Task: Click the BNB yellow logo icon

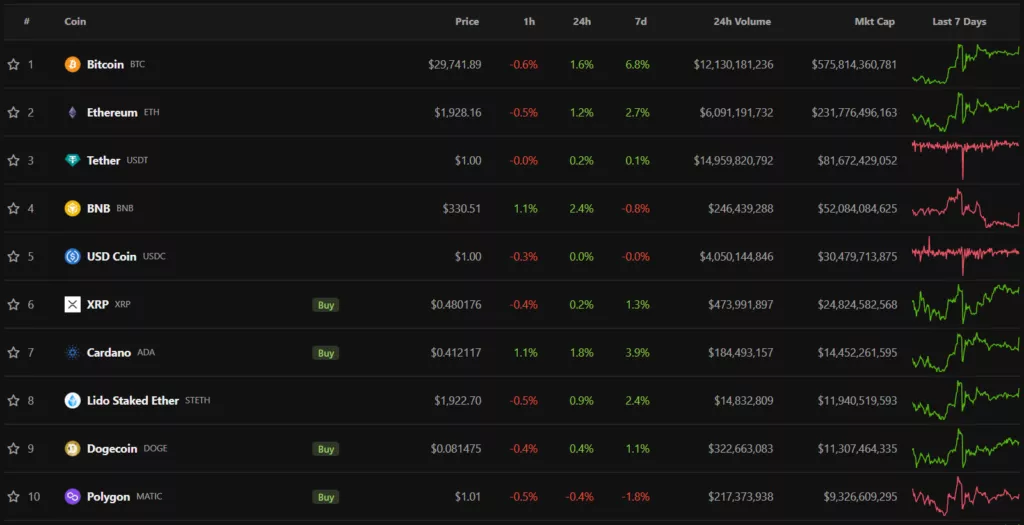Action: (72, 208)
